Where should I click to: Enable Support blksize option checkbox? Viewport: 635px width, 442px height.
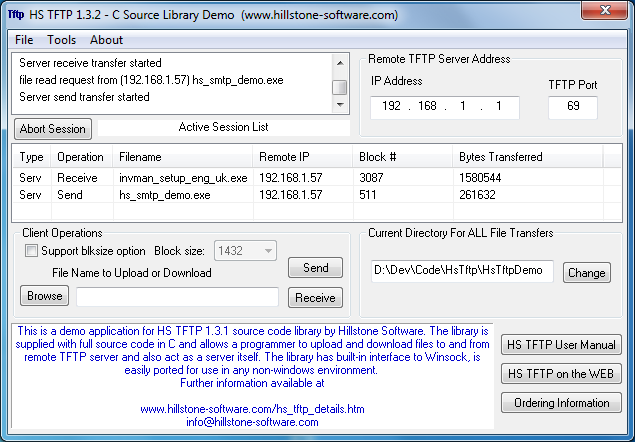(31, 251)
